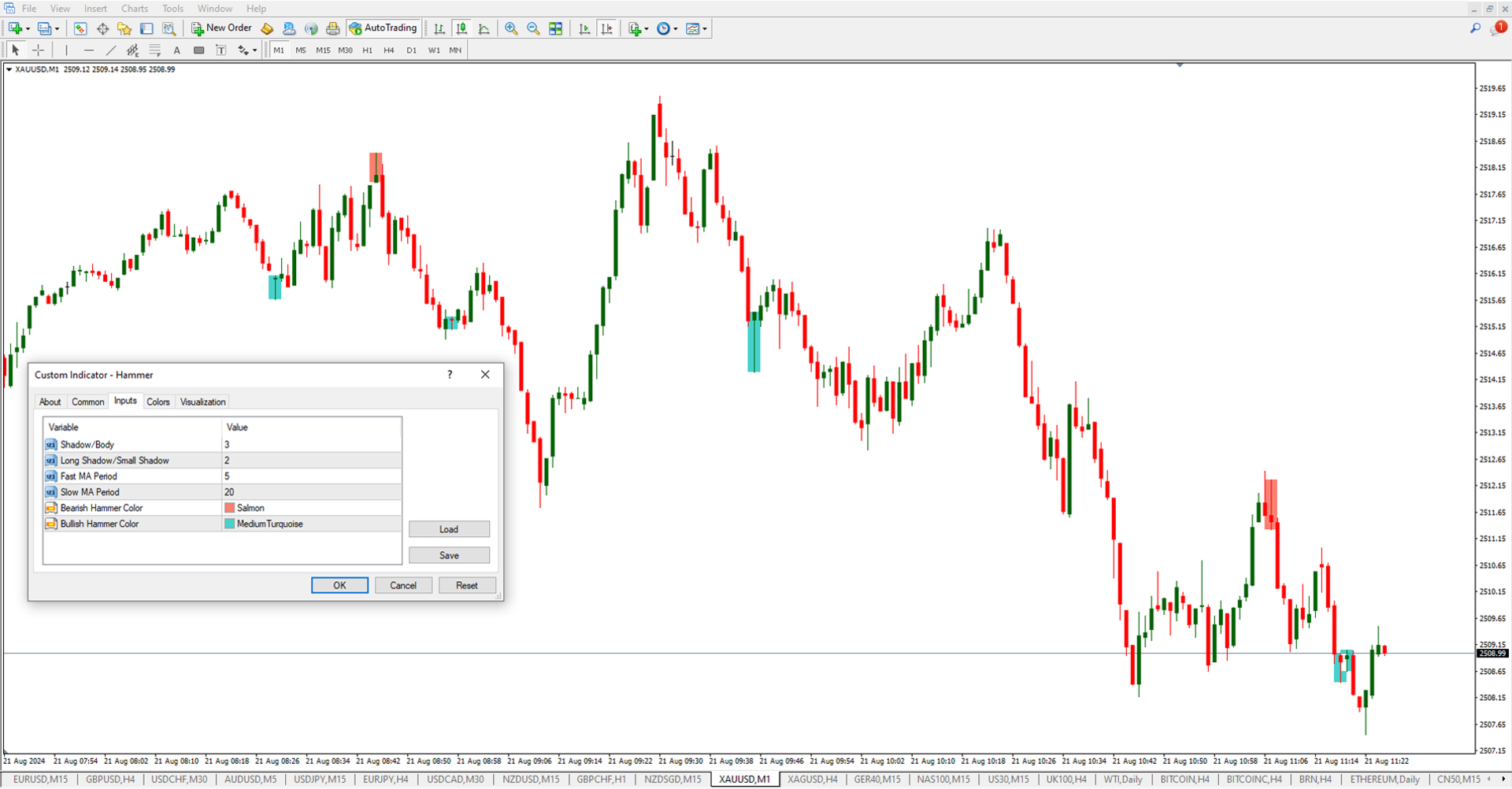Switch to the ETHEREUM,Daily chart tab
This screenshot has height=789, width=1512.
tap(1384, 779)
